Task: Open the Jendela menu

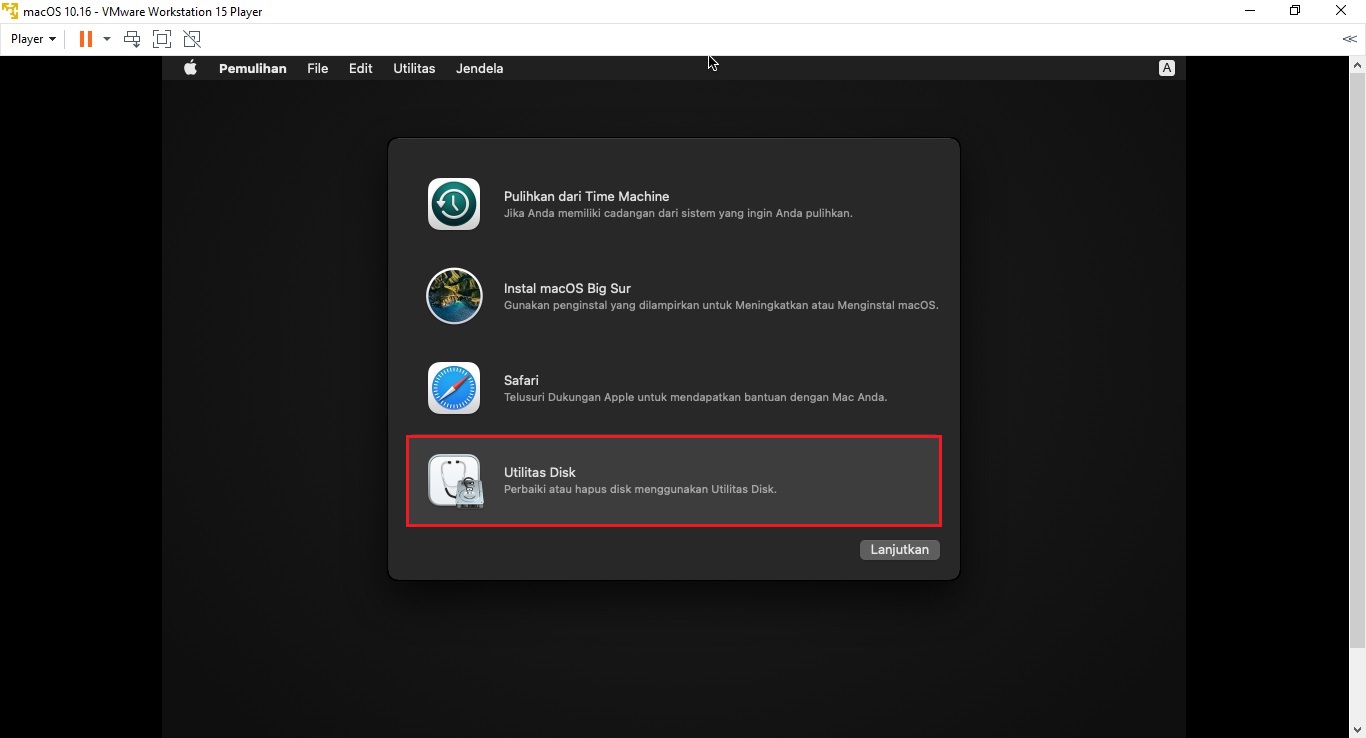Action: click(480, 68)
